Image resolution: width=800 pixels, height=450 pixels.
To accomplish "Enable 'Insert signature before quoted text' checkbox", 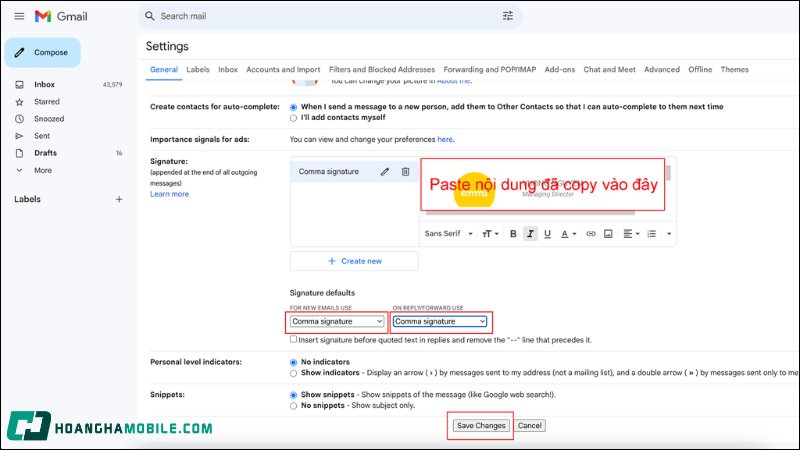I will pyautogui.click(x=293, y=340).
